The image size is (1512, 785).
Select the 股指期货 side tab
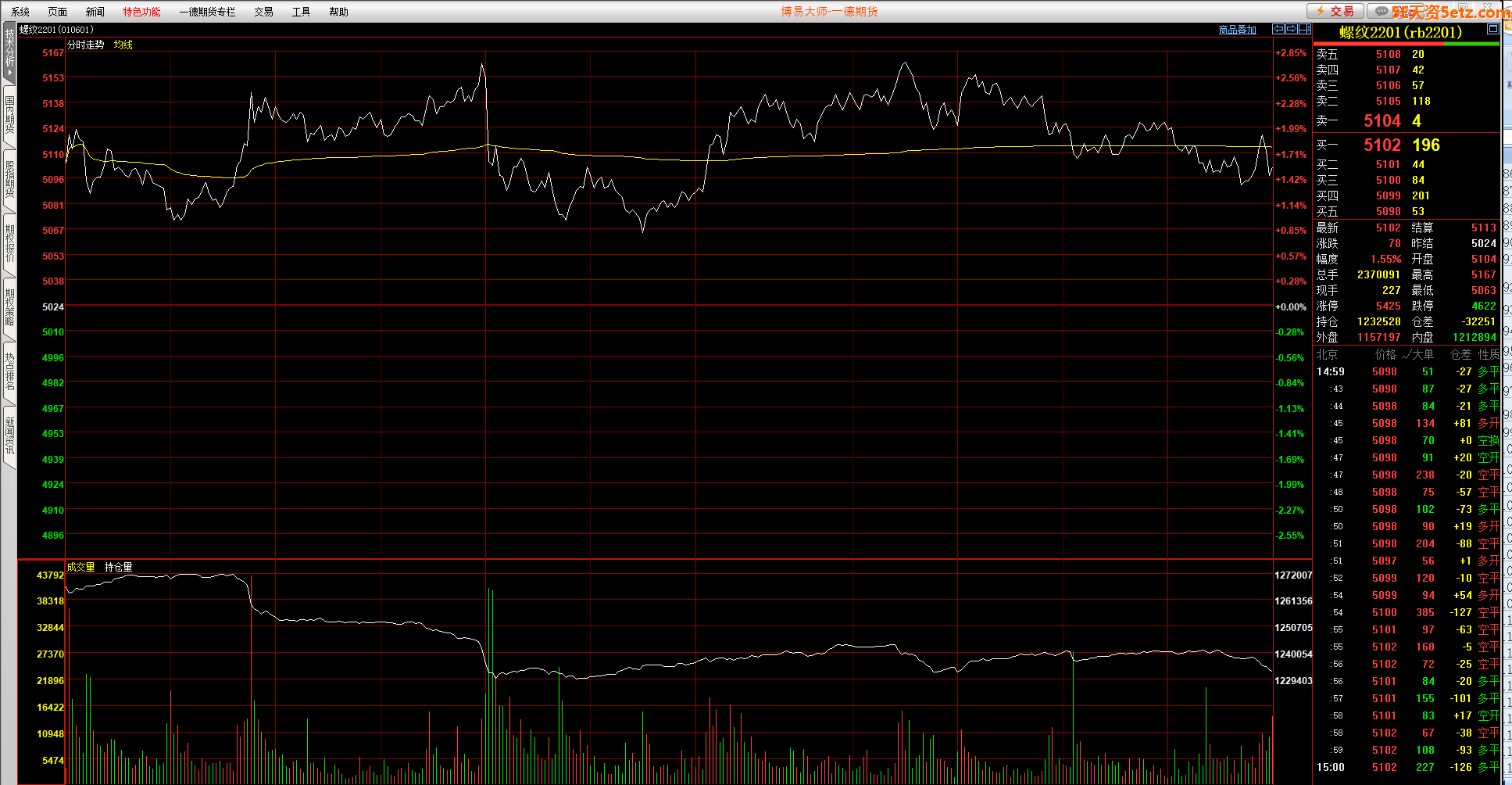9,180
